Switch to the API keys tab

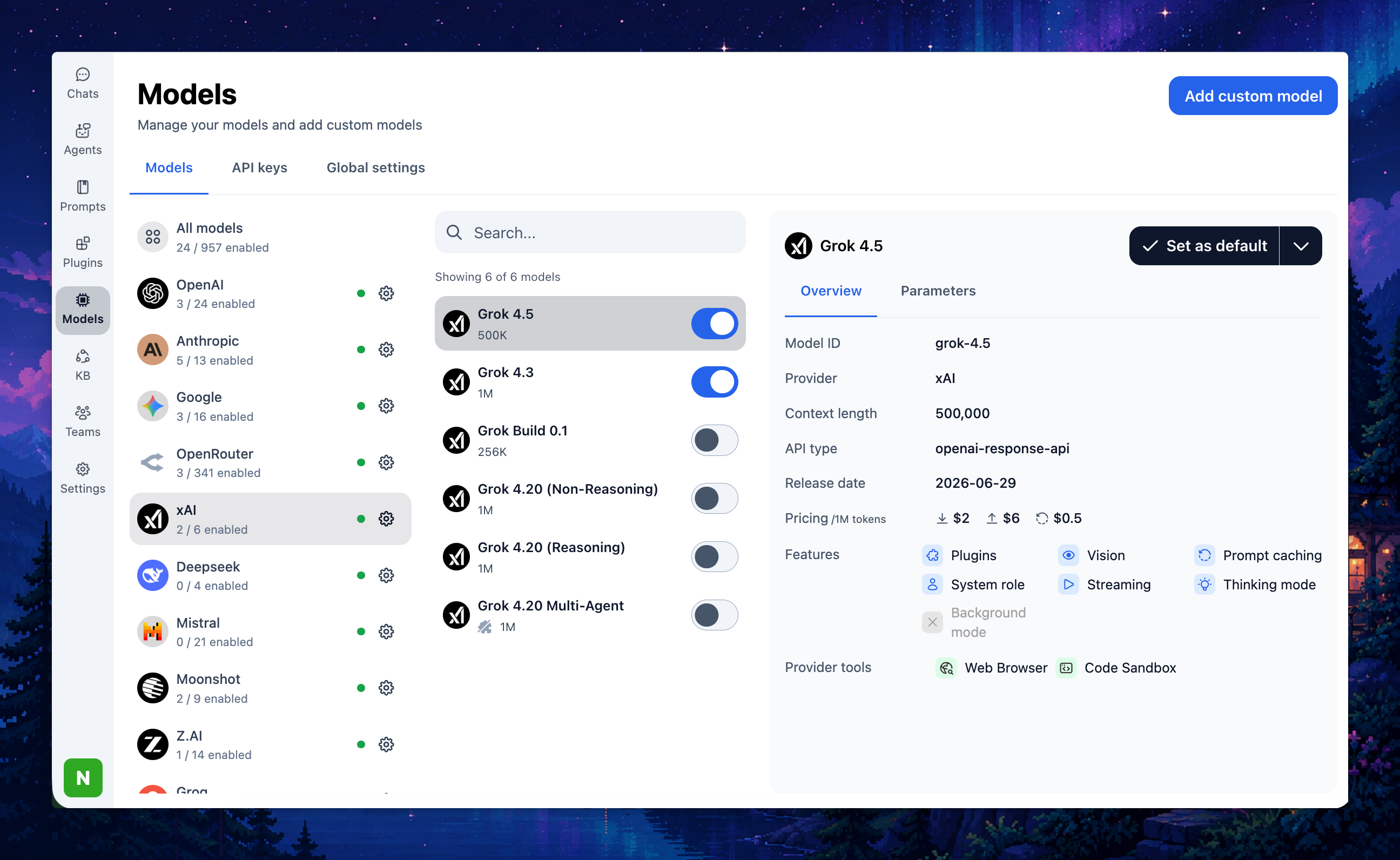coord(259,168)
